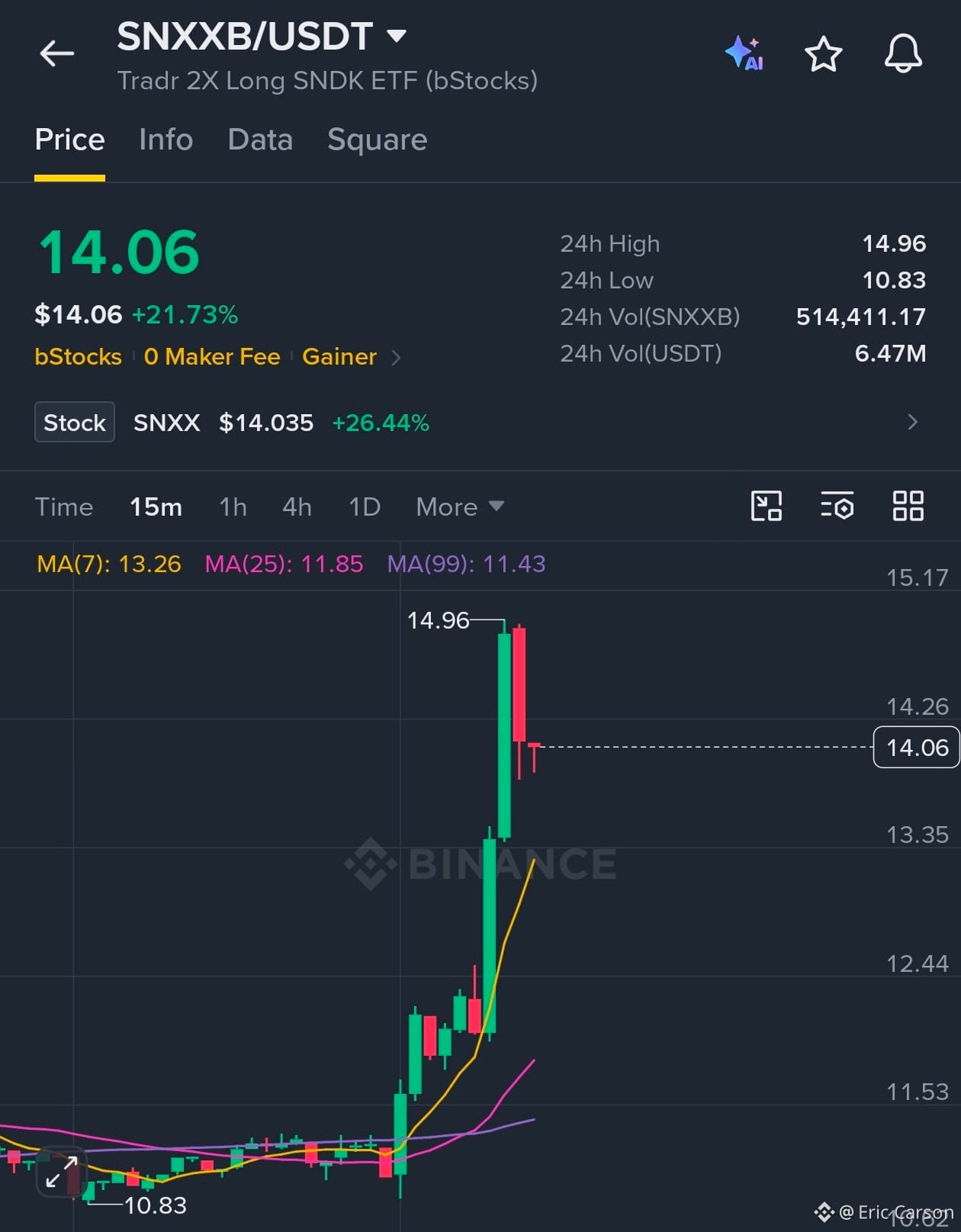
Task: Tap the bStocks tag
Action: coord(78,356)
